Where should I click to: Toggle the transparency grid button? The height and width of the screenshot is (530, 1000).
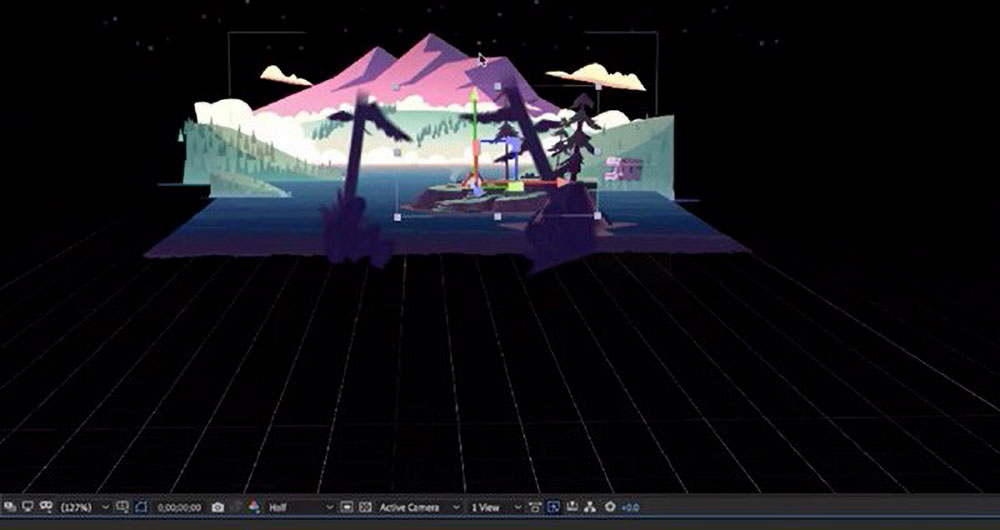coord(365,507)
